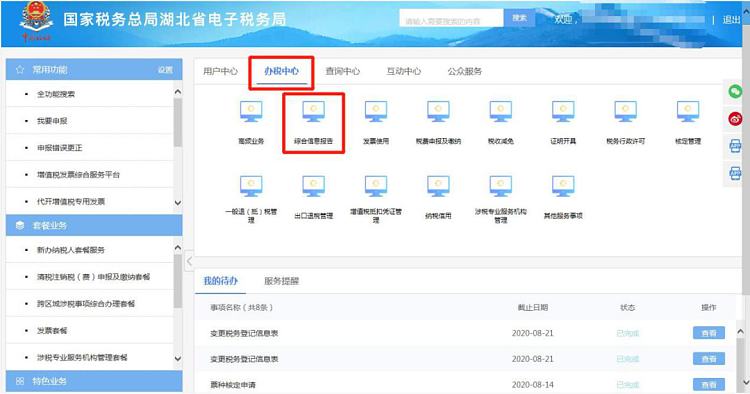Open 申报错误更正 in the sidebar

[x=60, y=148]
